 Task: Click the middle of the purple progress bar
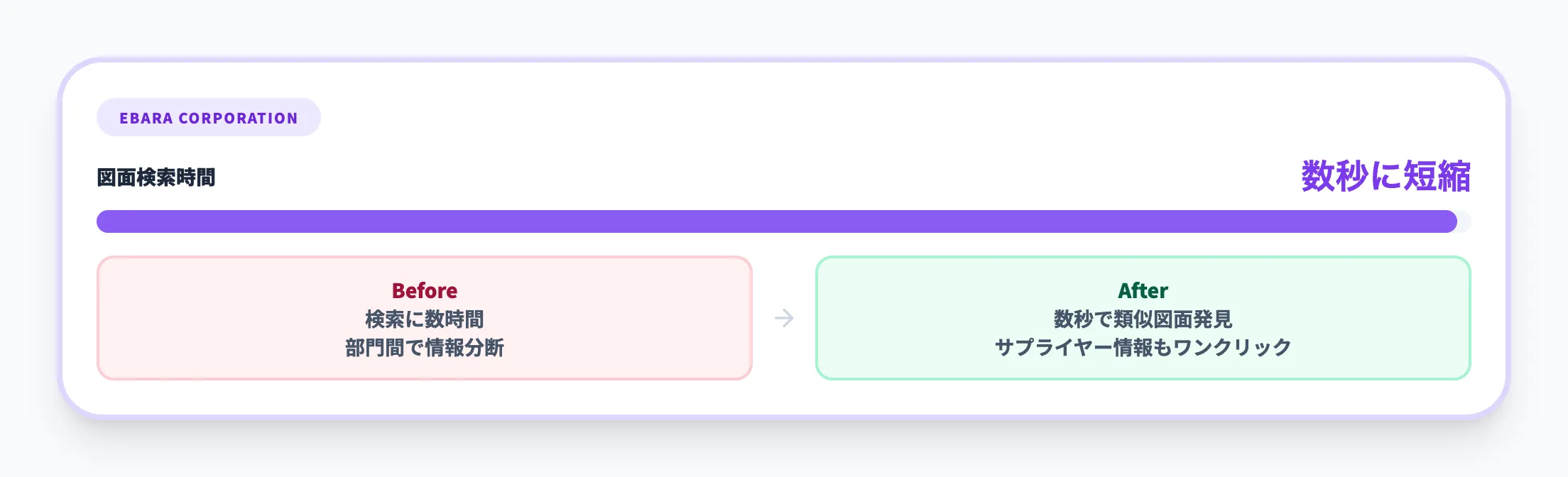(777, 221)
